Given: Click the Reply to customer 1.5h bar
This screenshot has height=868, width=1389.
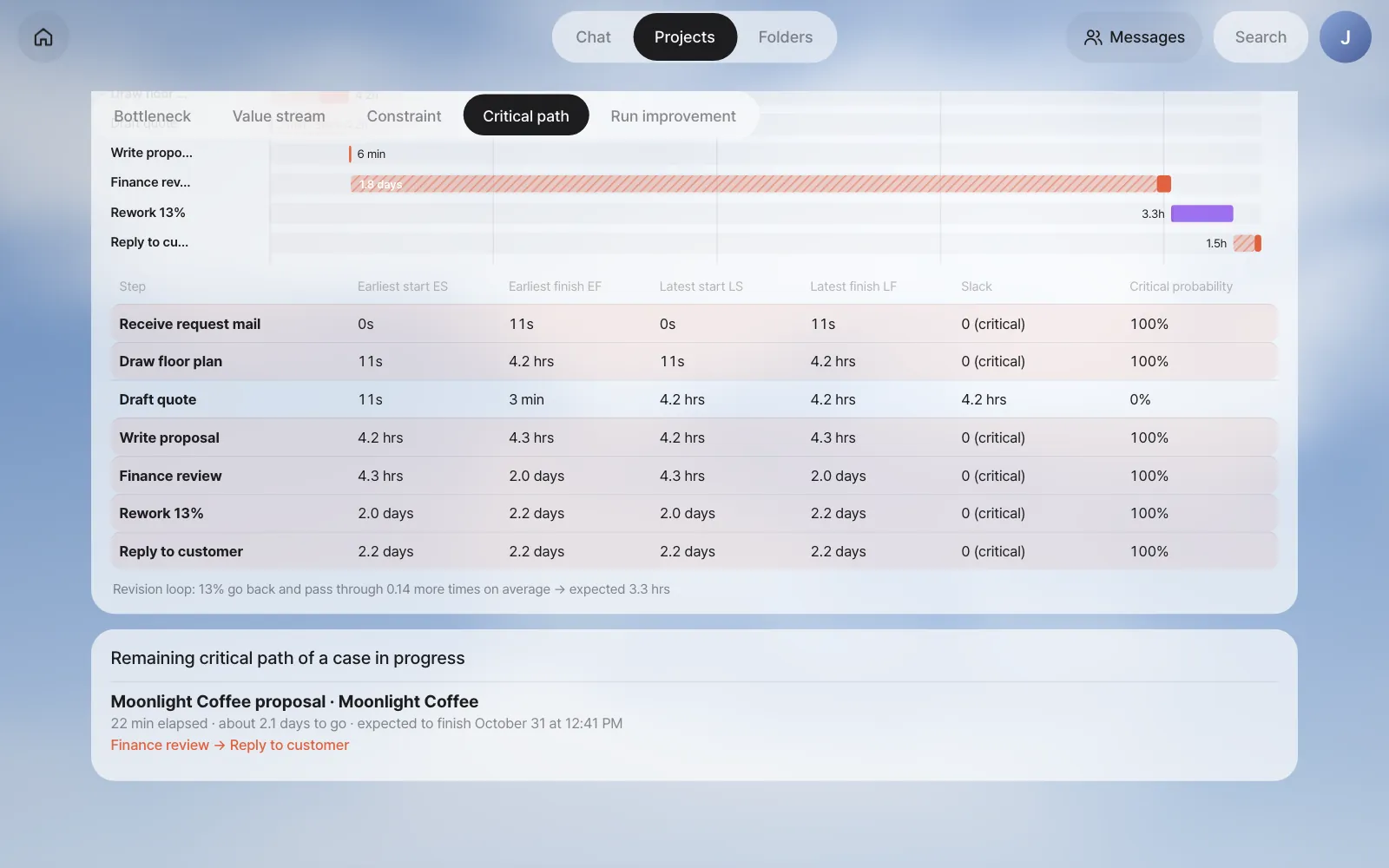Looking at the screenshot, I should click(x=1247, y=243).
